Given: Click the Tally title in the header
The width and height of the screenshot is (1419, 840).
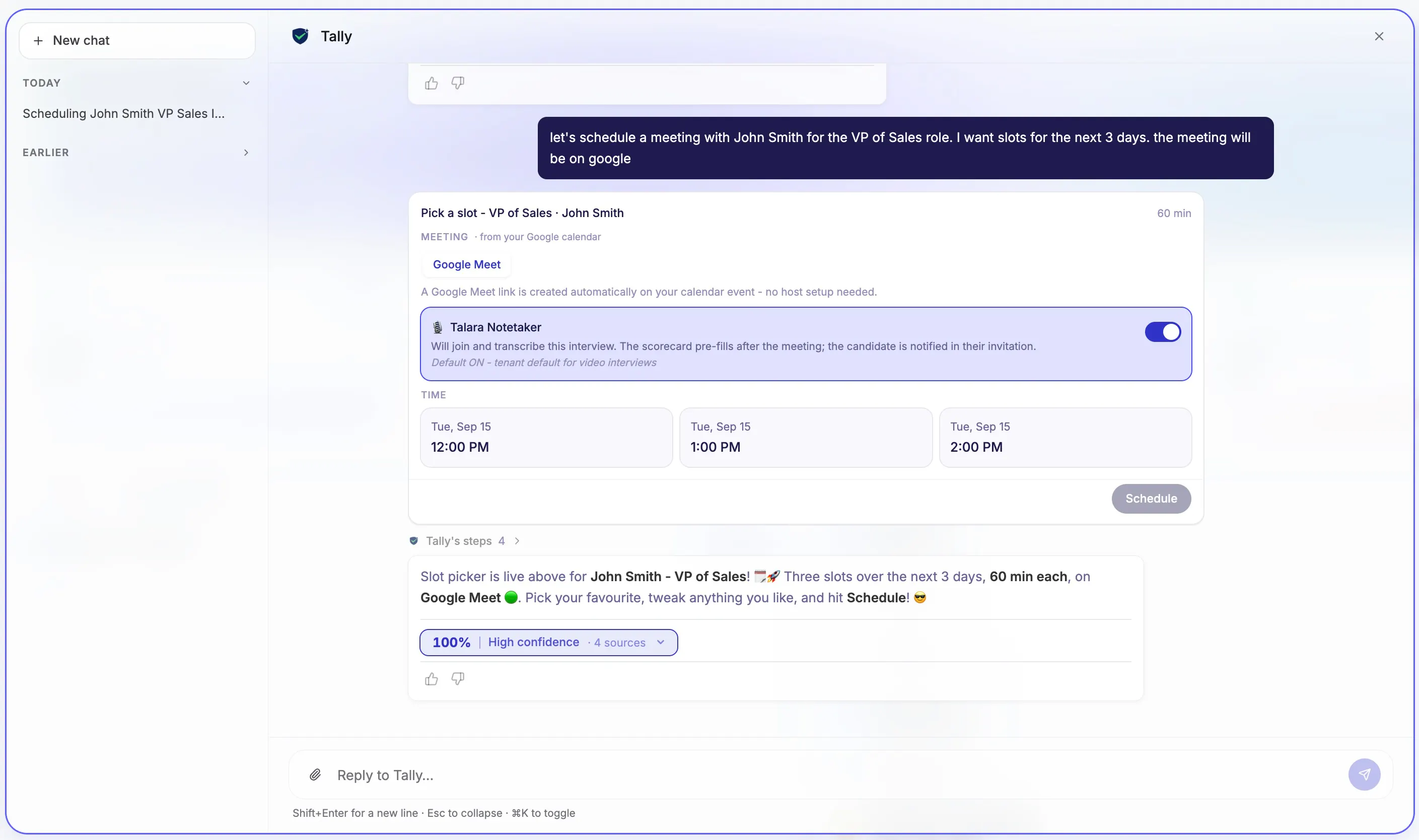Looking at the screenshot, I should click(x=336, y=36).
